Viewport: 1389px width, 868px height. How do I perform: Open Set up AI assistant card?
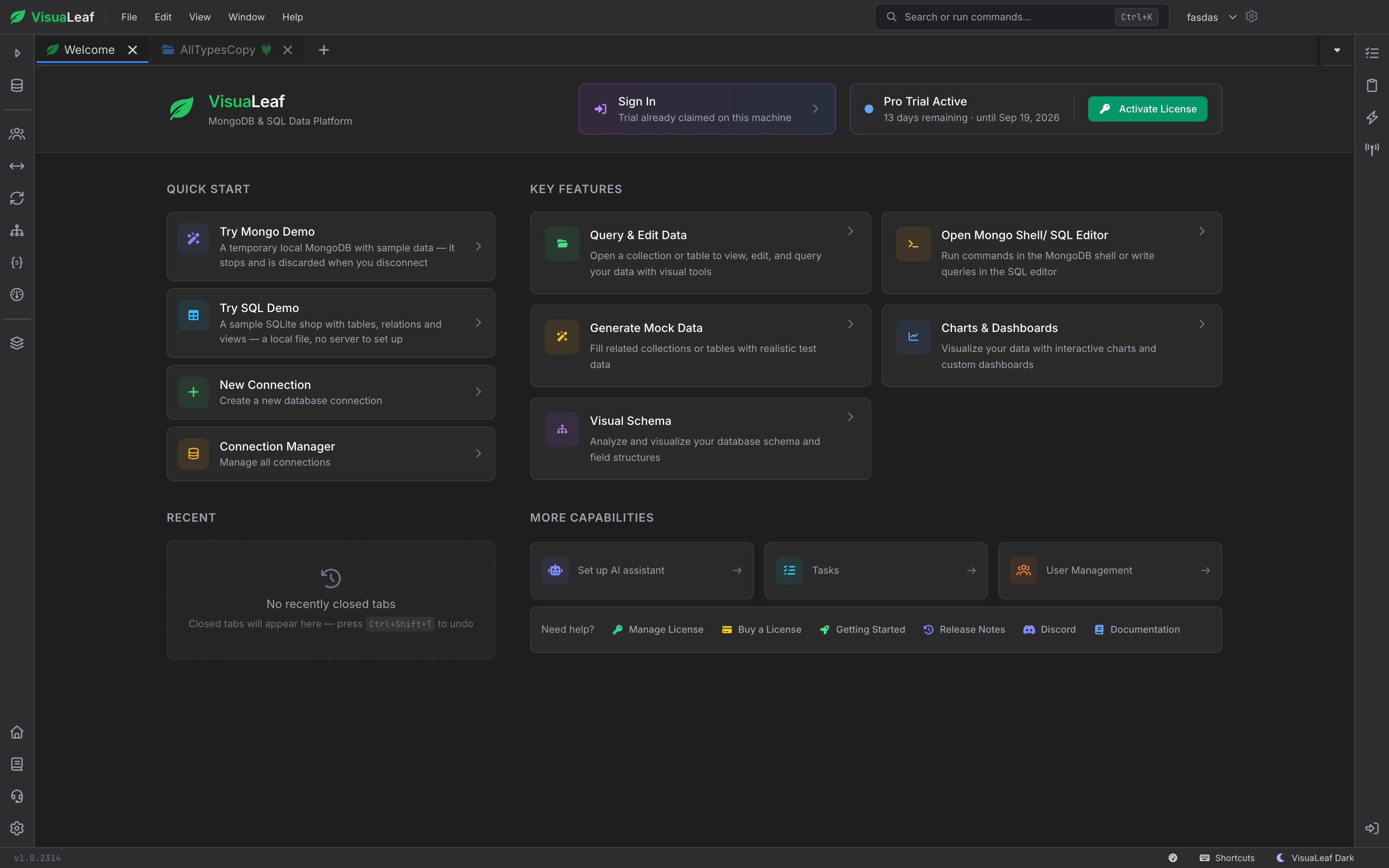coord(641,571)
